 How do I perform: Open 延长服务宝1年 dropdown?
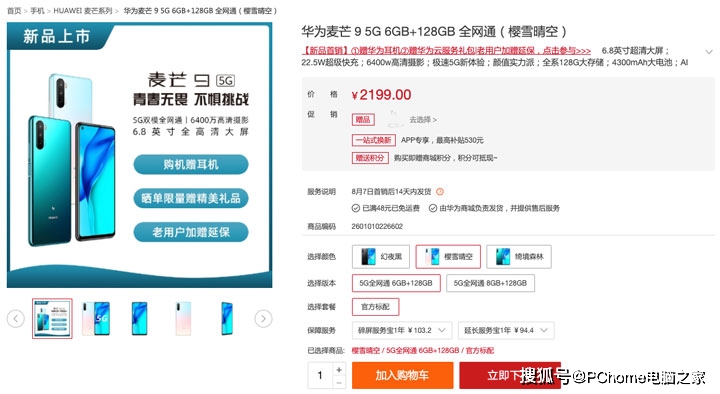[x=506, y=331]
